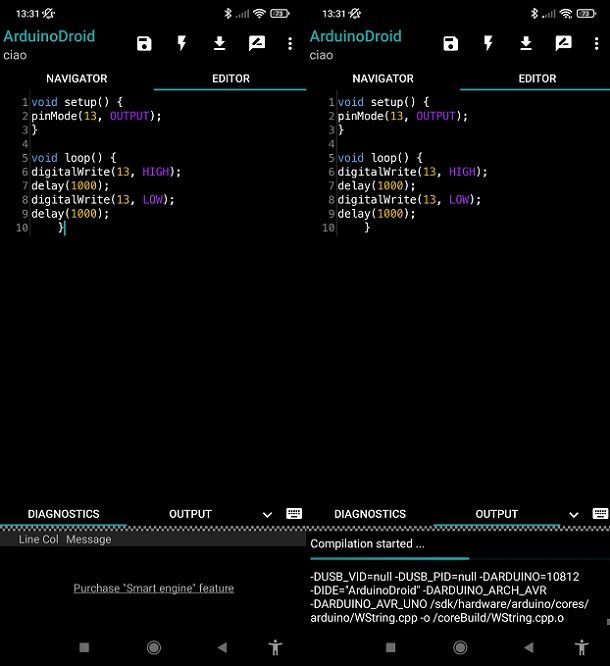Switch to NAVIGATOR tab in right screen

coord(383,79)
